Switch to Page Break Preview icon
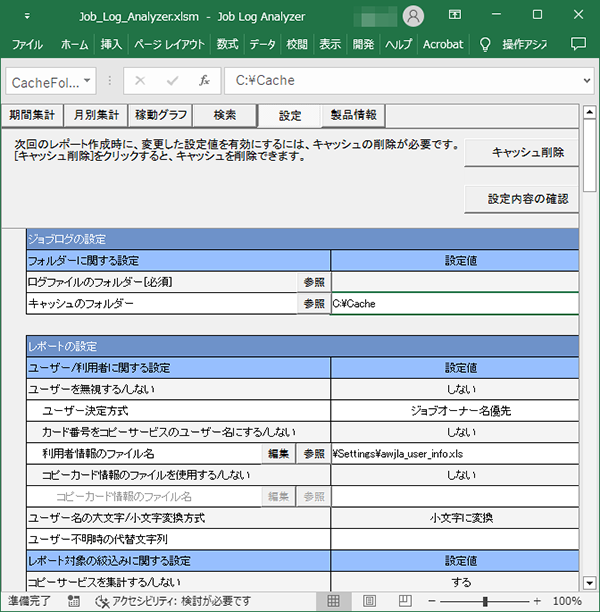 [x=405, y=601]
